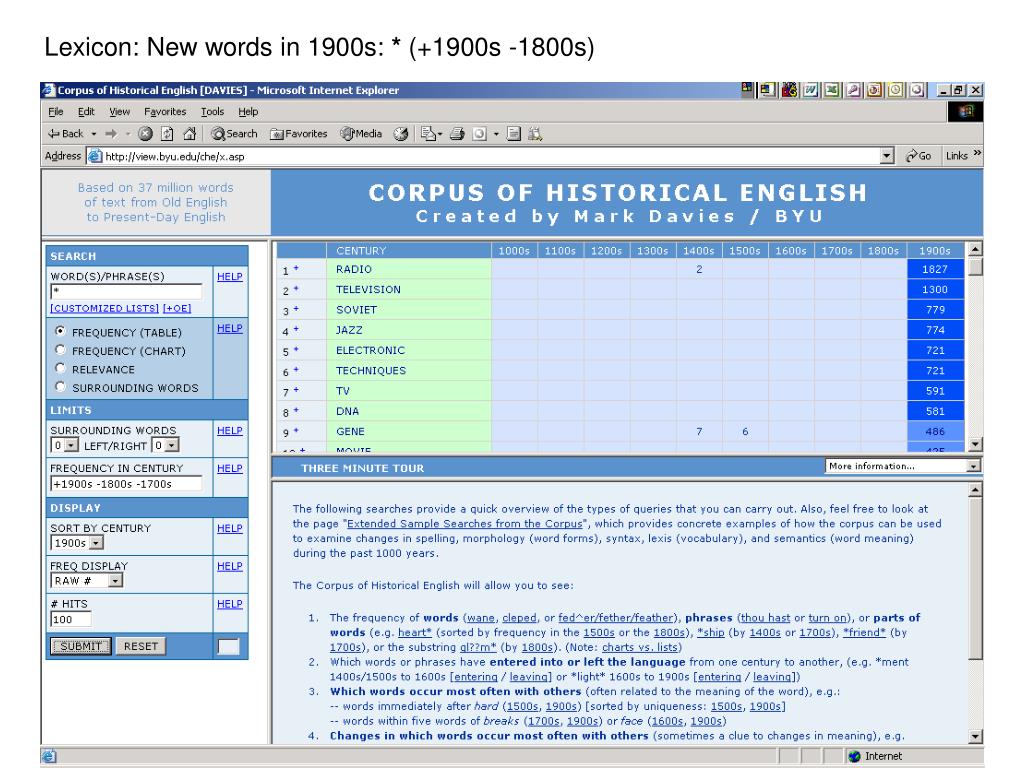
Task: Open the Help menu
Action: coord(248,112)
